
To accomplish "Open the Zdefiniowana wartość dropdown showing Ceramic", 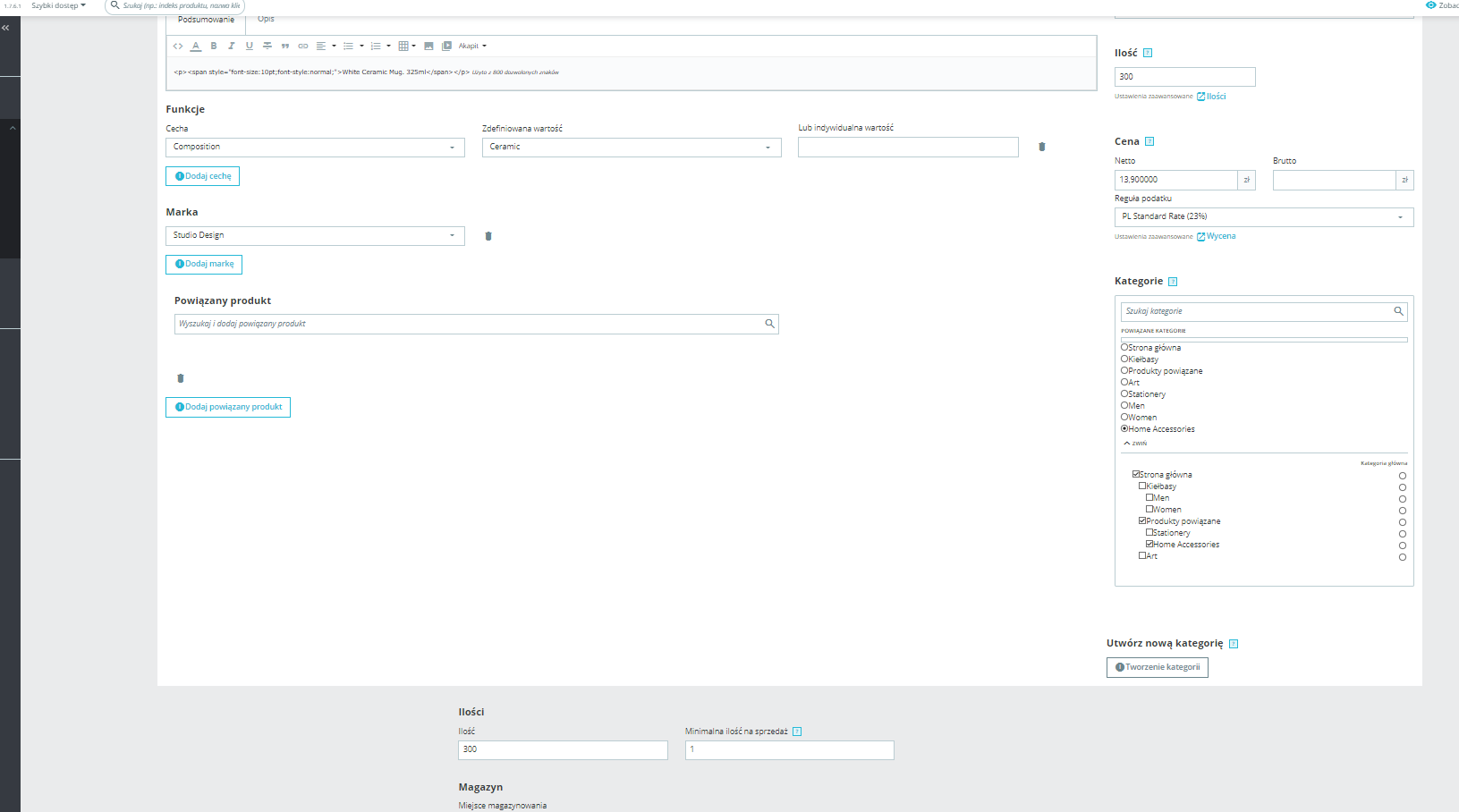I will tap(632, 148).
